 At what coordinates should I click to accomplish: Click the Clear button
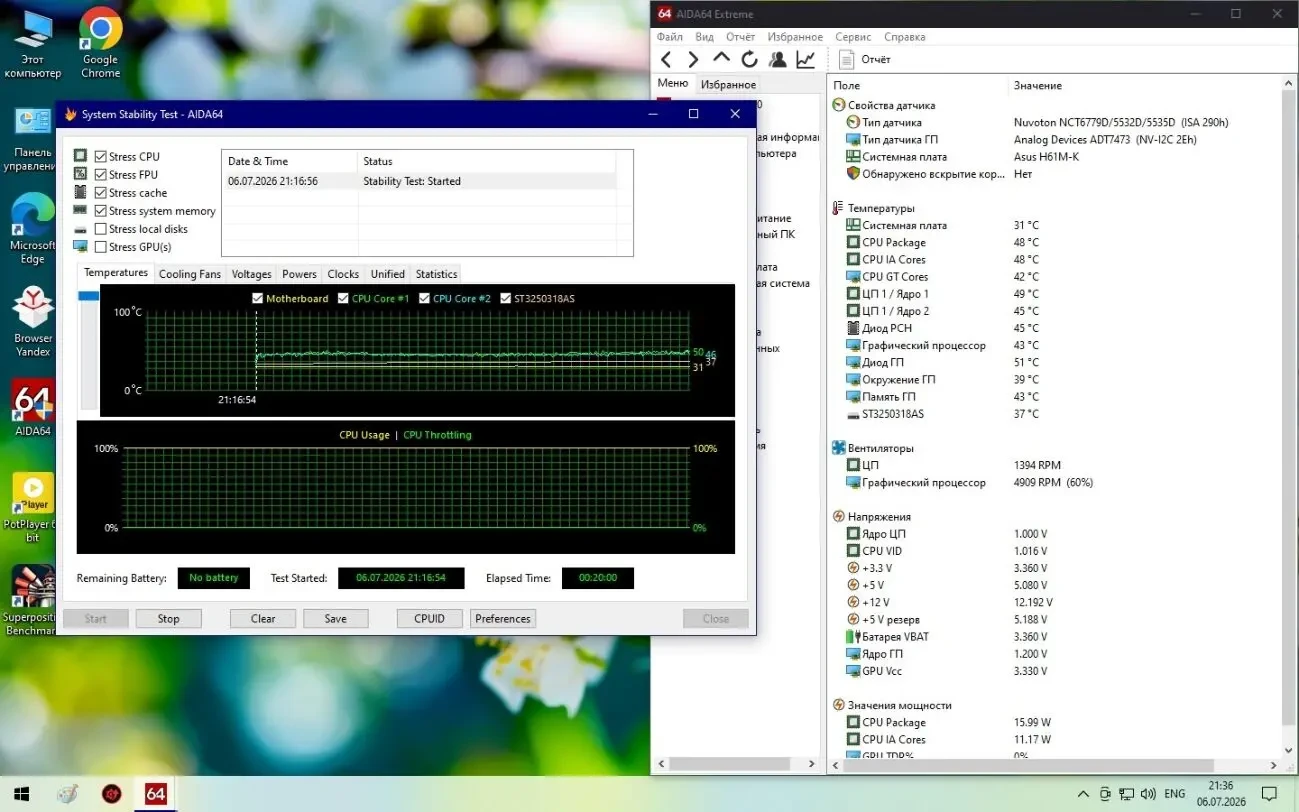[x=263, y=618]
